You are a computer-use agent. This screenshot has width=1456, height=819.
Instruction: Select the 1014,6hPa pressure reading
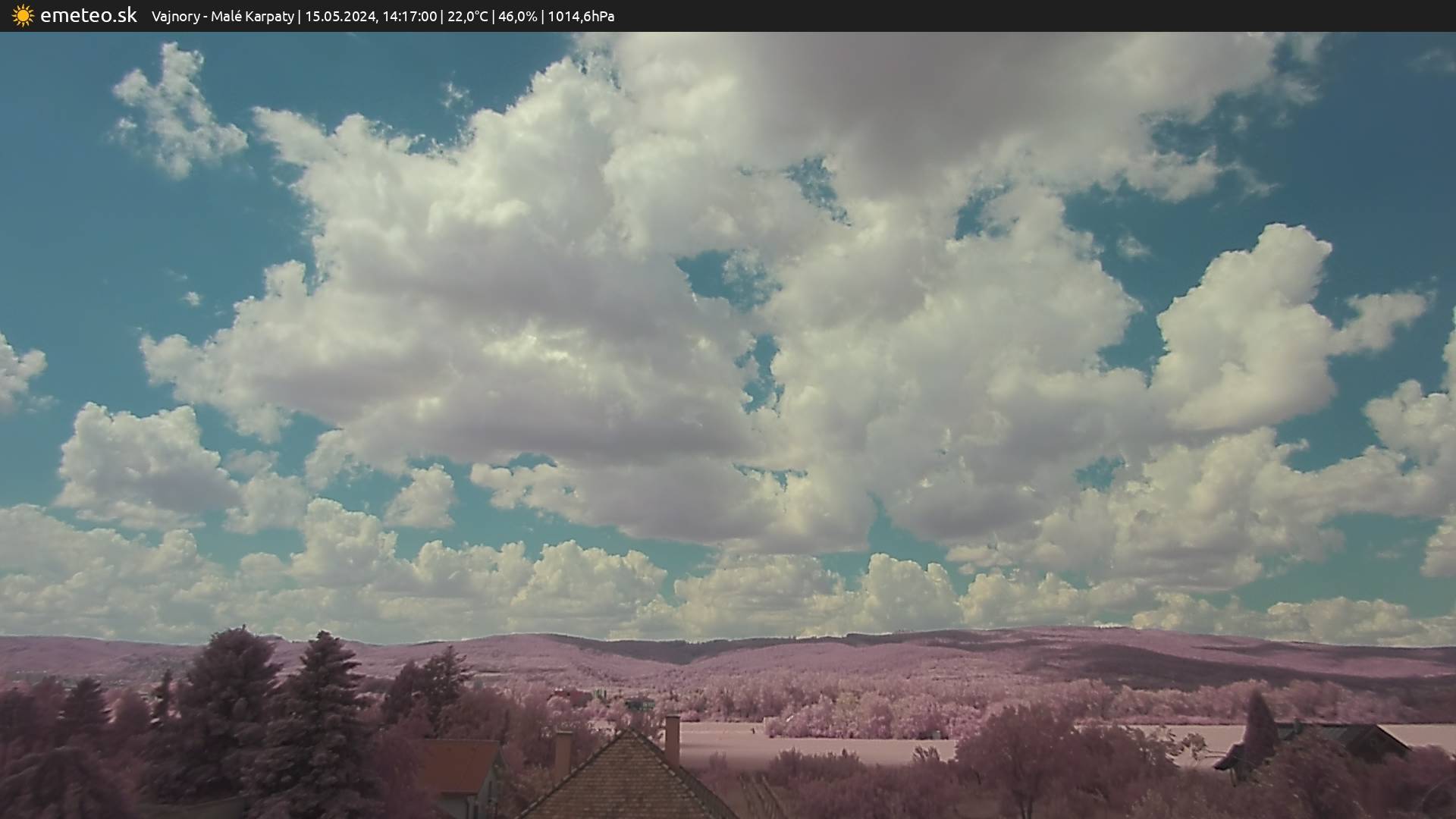point(581,17)
